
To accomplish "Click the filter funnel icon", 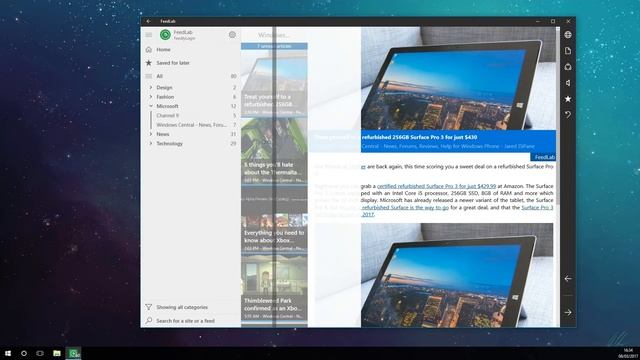I will (149, 307).
